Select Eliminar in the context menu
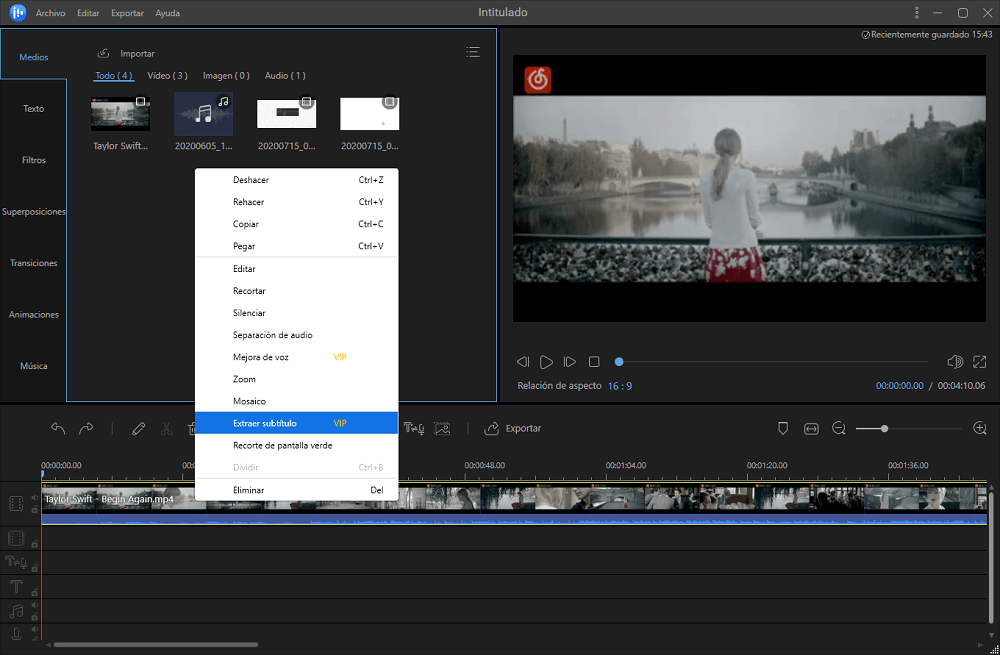 point(297,490)
